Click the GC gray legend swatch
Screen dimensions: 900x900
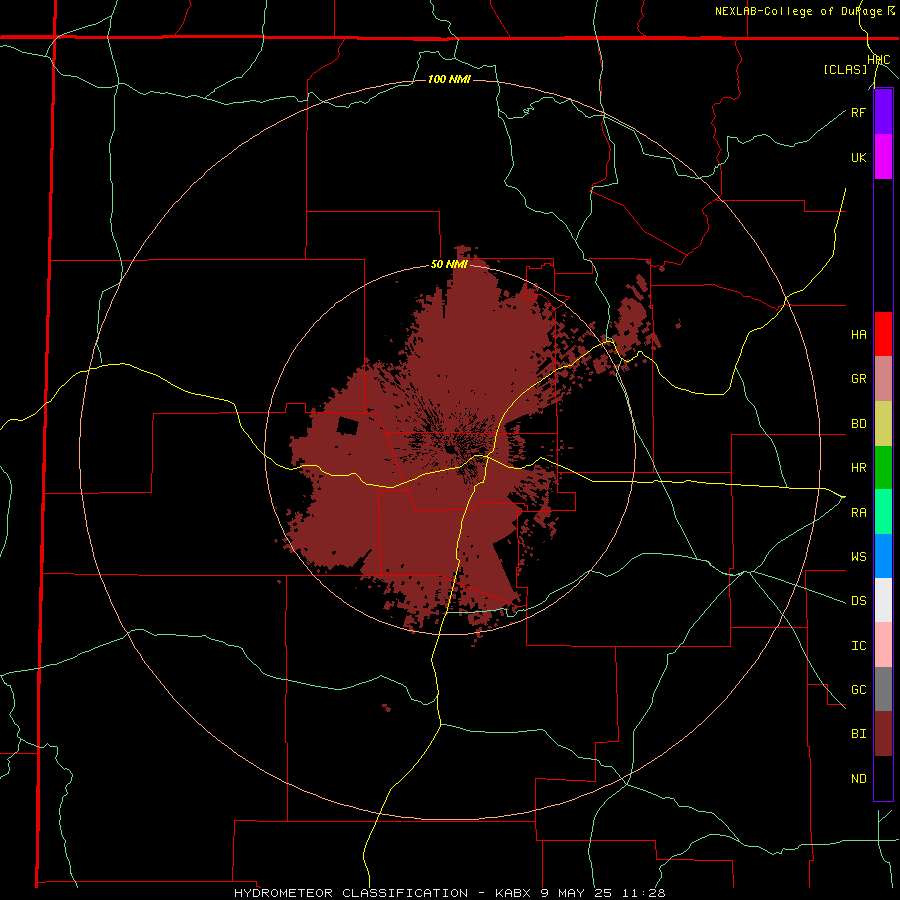click(x=883, y=689)
